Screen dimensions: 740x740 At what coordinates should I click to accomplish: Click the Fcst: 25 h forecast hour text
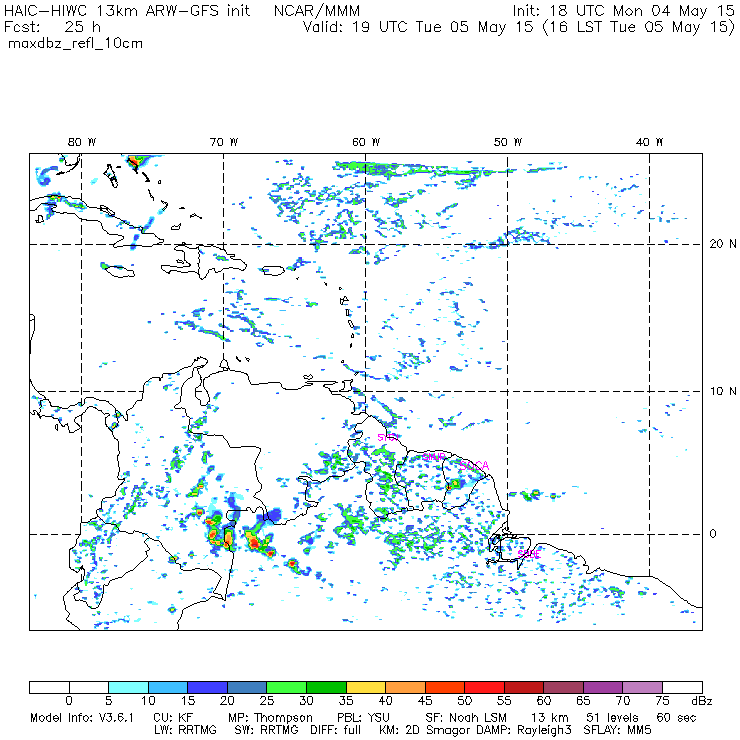[x=52, y=27]
